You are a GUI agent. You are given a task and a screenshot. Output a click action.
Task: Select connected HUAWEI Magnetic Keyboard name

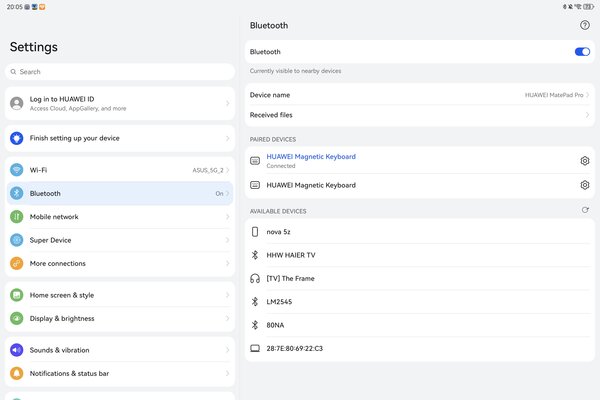click(x=311, y=157)
